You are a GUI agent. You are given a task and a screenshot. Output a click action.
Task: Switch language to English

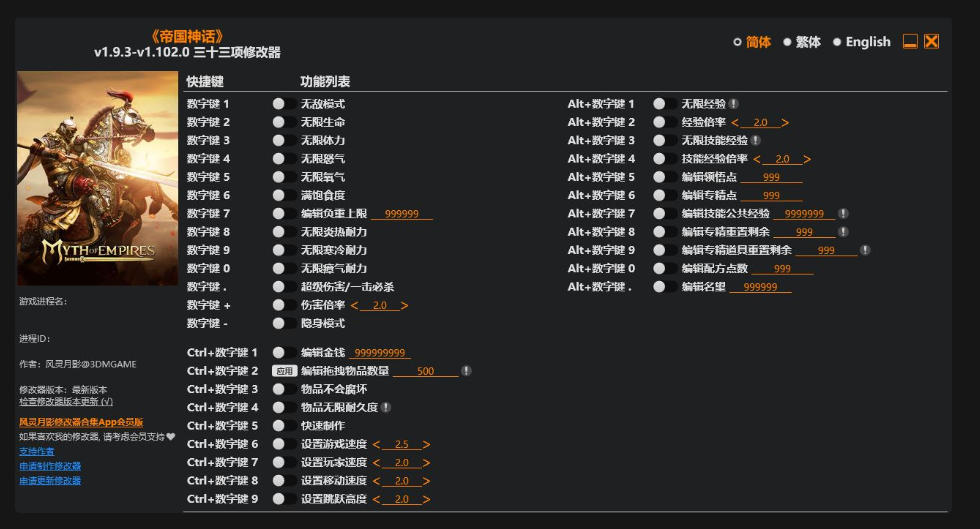point(862,42)
